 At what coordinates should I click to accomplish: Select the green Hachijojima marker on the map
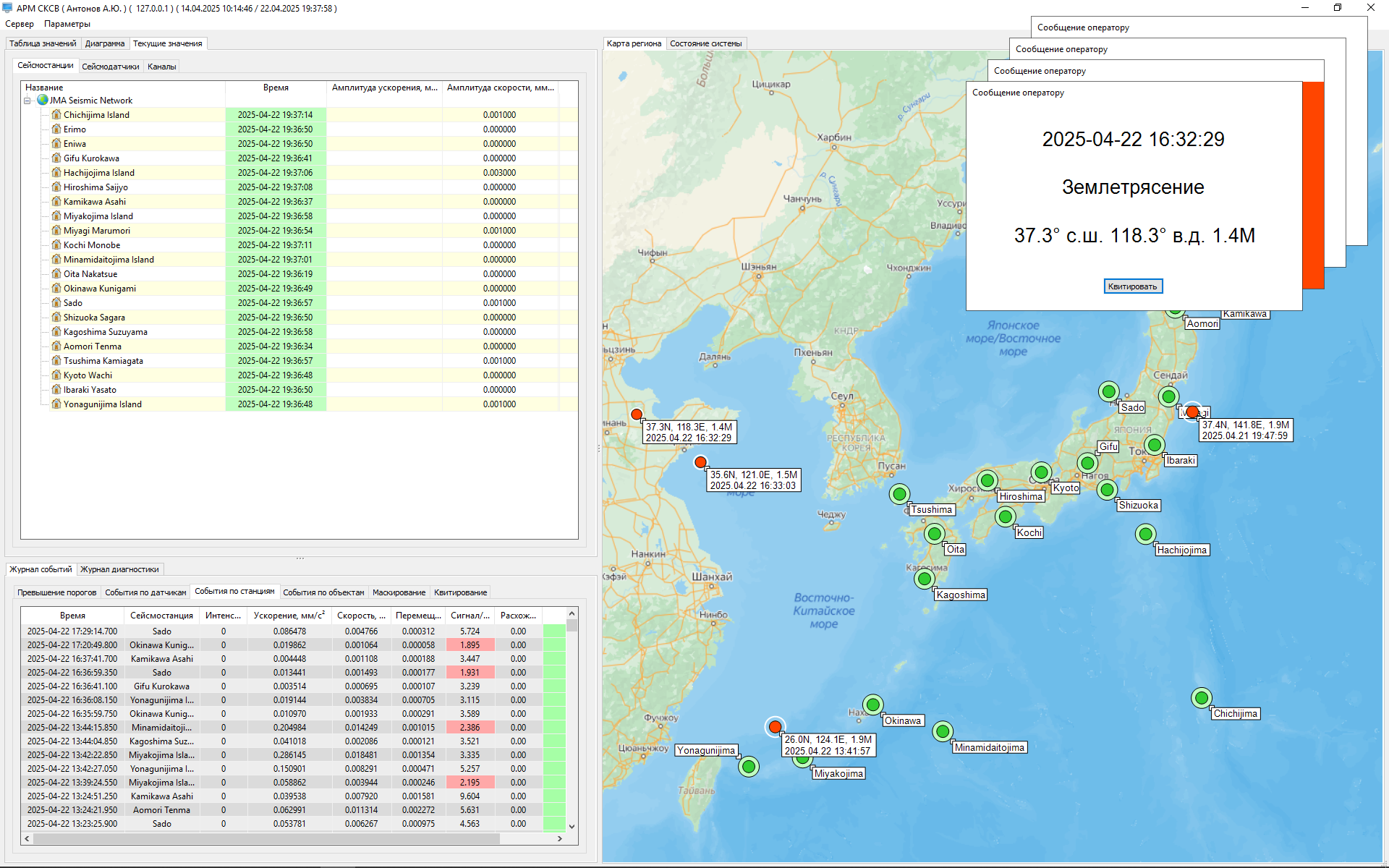click(1145, 535)
